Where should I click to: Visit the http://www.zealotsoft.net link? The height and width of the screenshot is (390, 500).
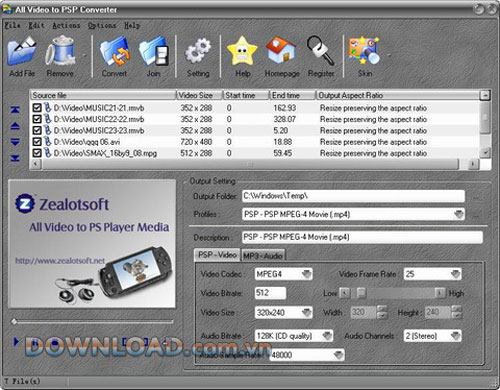tap(60, 261)
